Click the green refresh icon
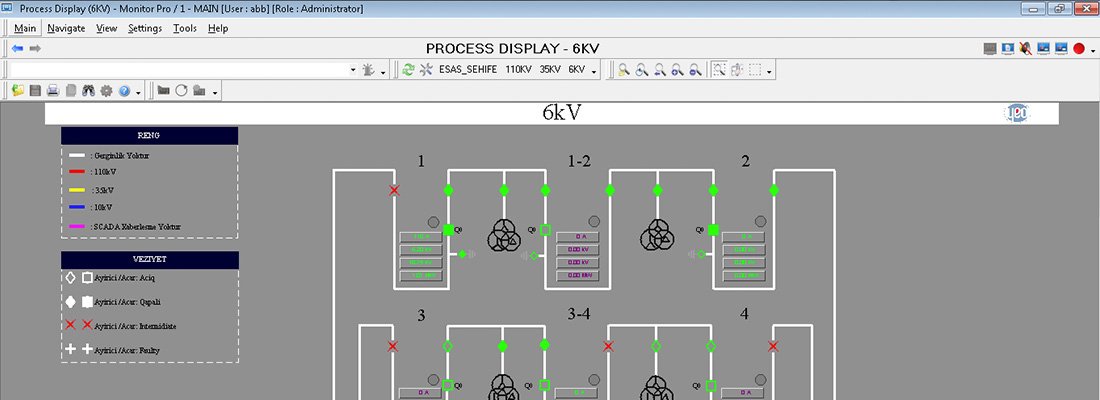 coord(408,70)
